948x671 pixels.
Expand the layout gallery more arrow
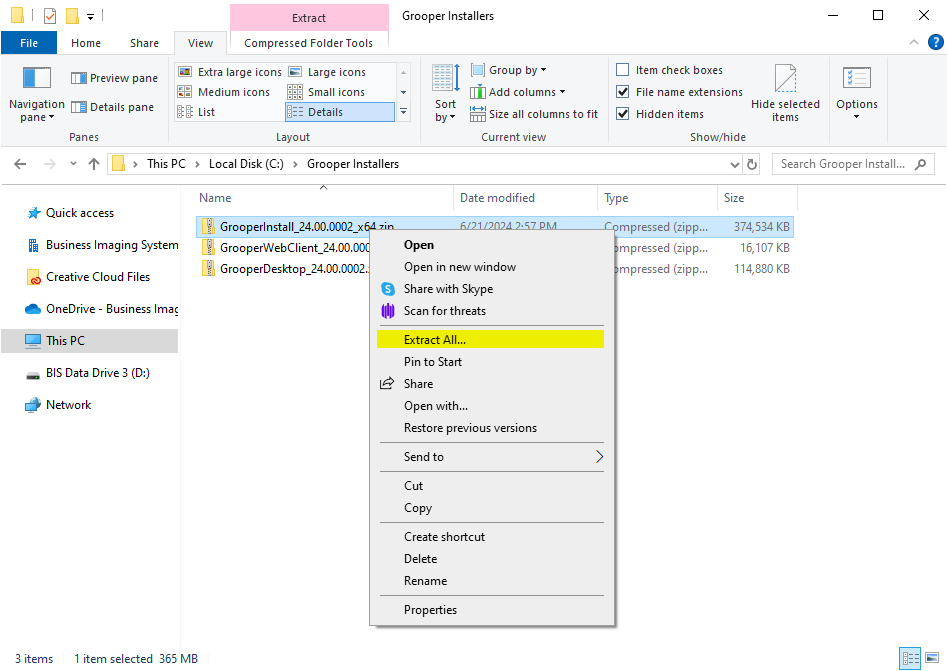pyautogui.click(x=403, y=112)
